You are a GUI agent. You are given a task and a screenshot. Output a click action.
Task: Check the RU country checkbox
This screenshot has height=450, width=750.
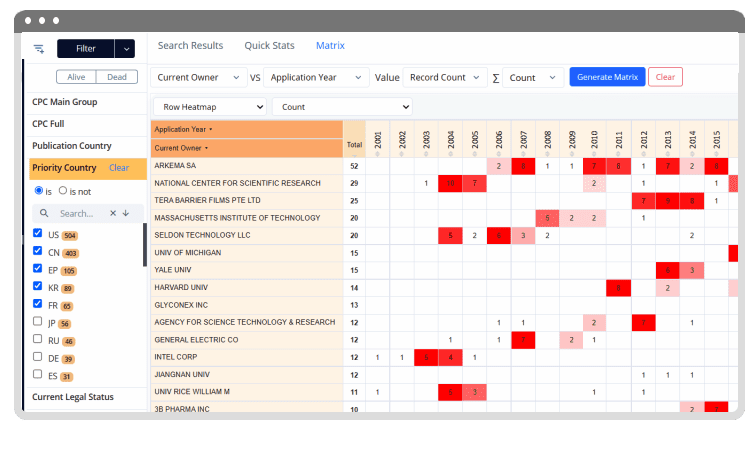[x=38, y=339]
